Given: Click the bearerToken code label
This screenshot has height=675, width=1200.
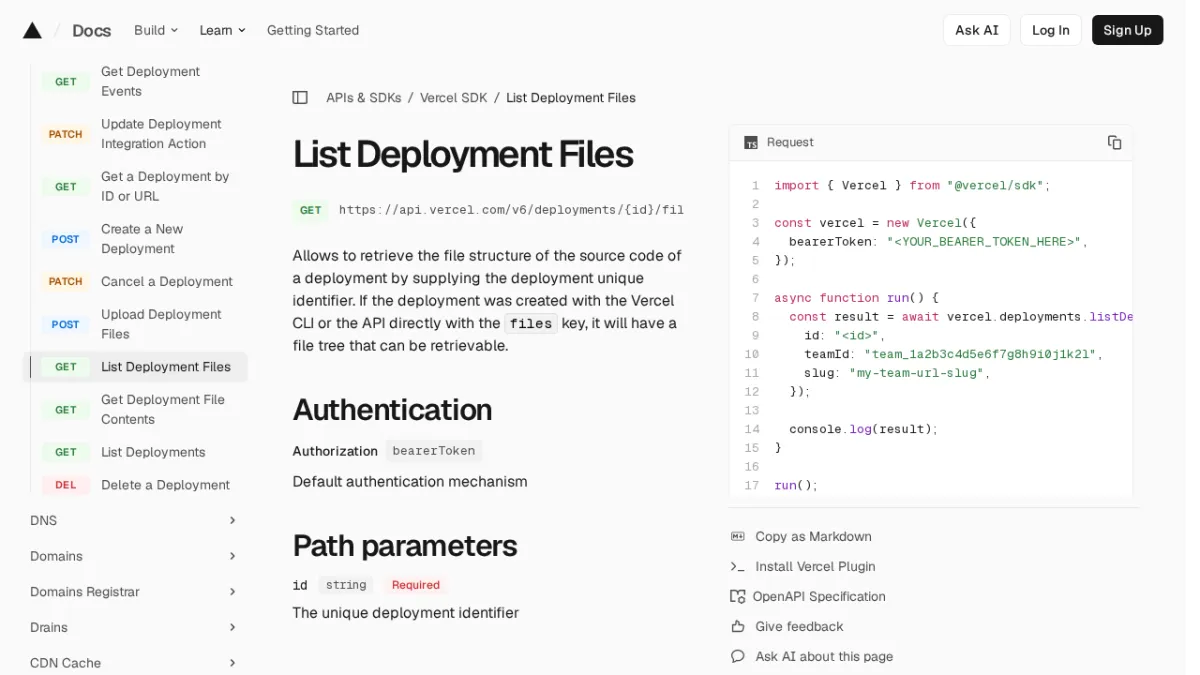Looking at the screenshot, I should pyautogui.click(x=434, y=451).
